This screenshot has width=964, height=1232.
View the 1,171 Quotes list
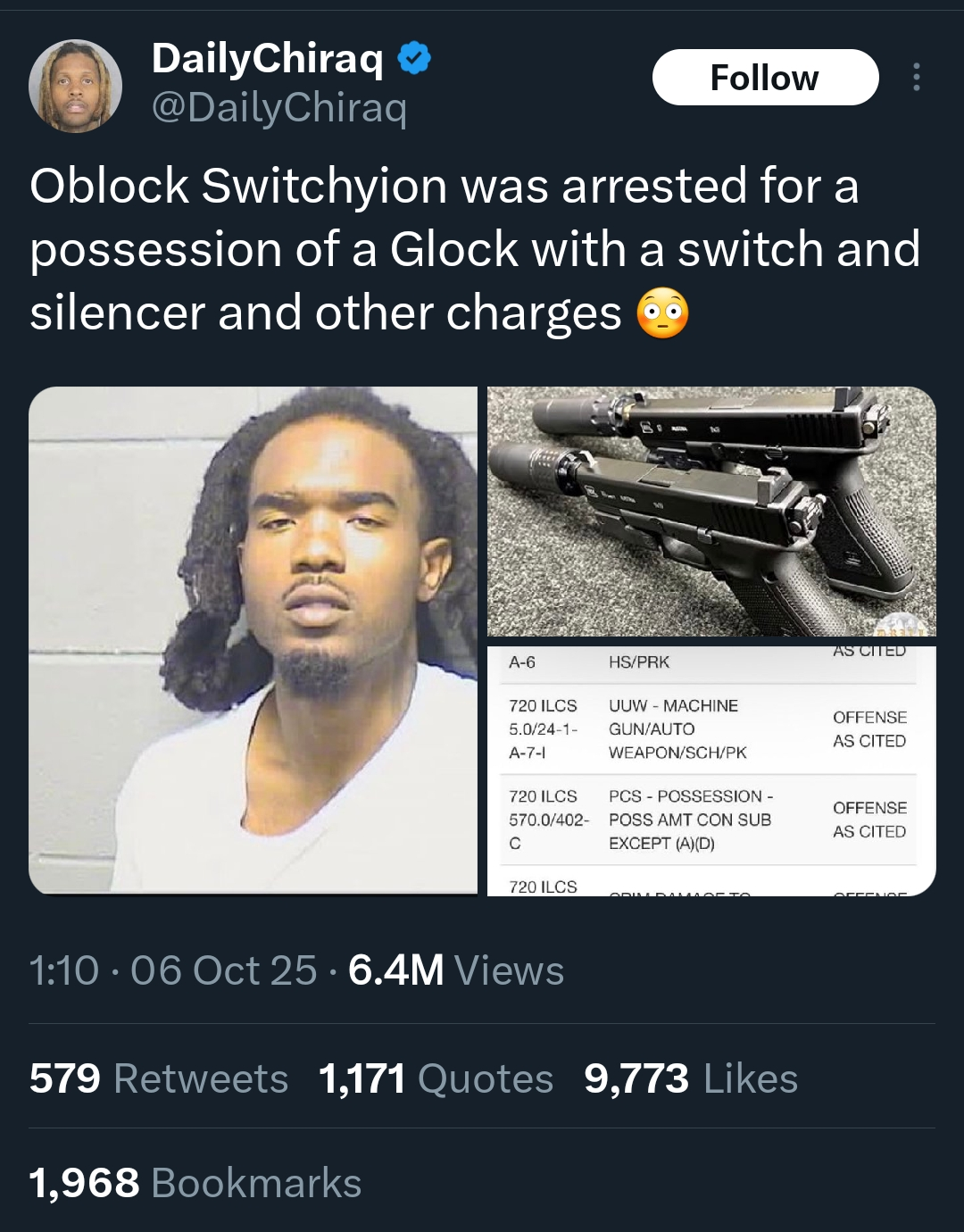(x=436, y=1078)
